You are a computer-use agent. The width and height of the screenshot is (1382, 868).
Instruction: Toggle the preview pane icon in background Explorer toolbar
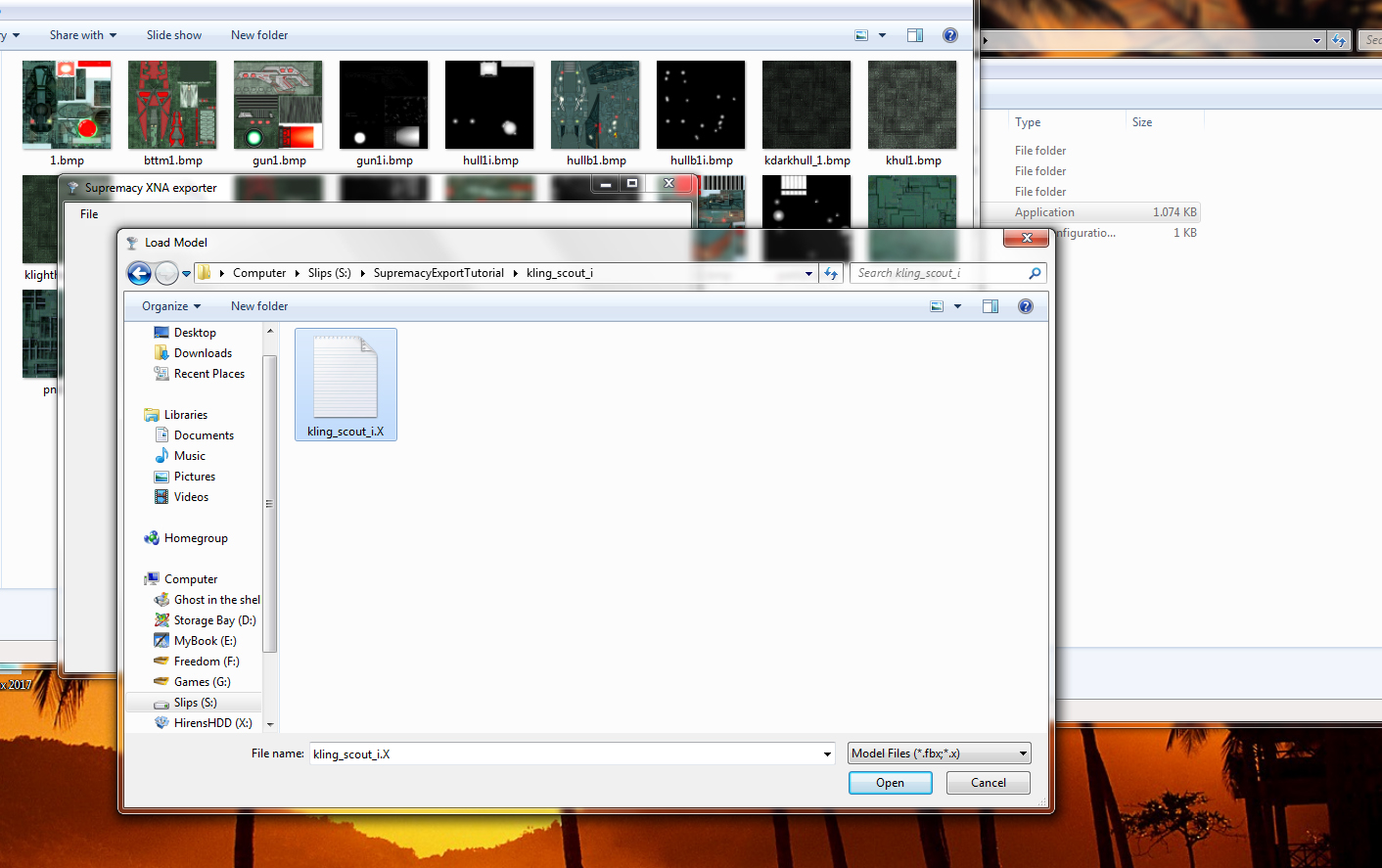click(915, 35)
